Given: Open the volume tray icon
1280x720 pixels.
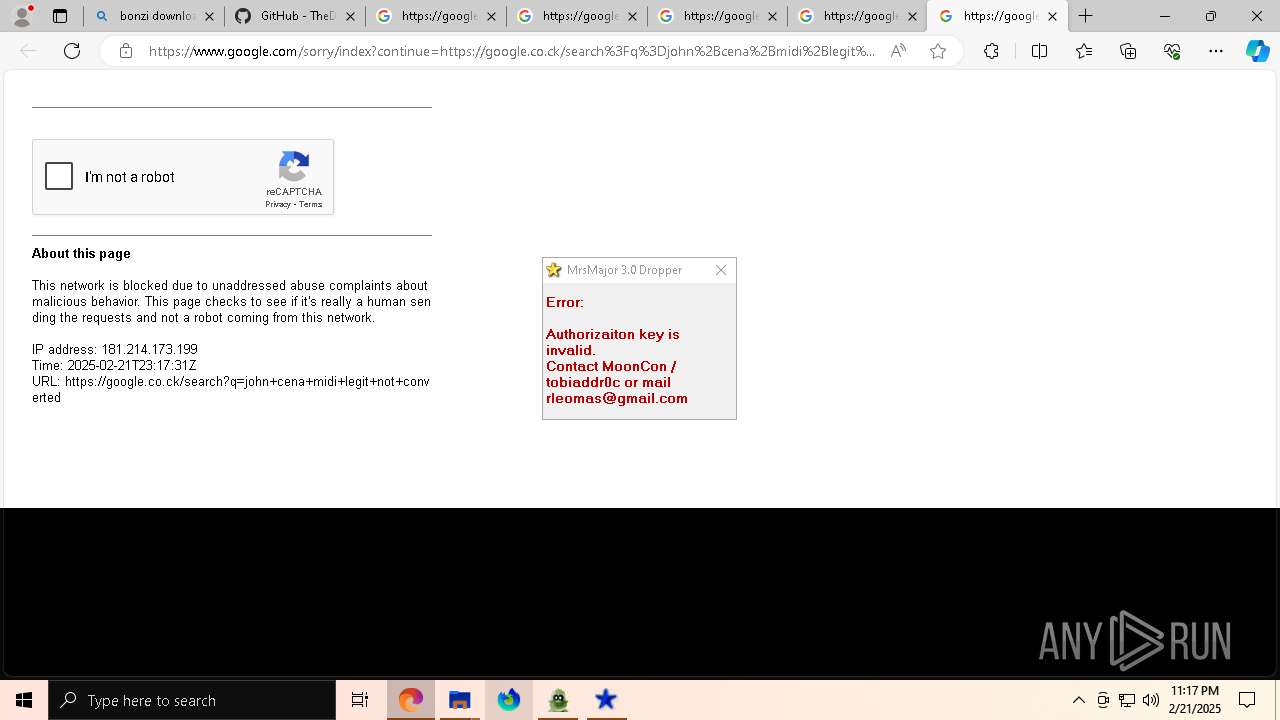Looking at the screenshot, I should (1151, 700).
